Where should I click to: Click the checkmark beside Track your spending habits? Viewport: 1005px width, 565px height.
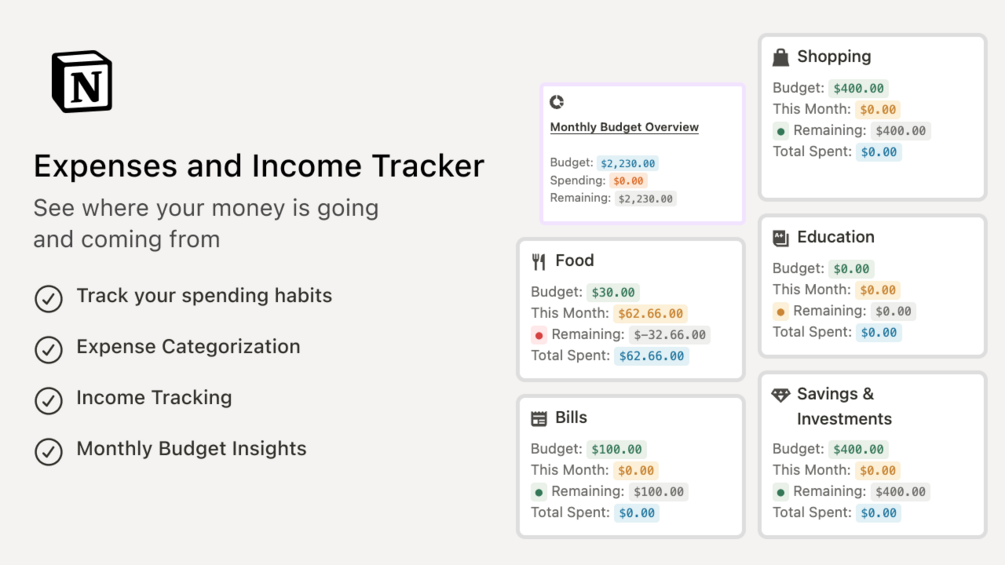48,298
